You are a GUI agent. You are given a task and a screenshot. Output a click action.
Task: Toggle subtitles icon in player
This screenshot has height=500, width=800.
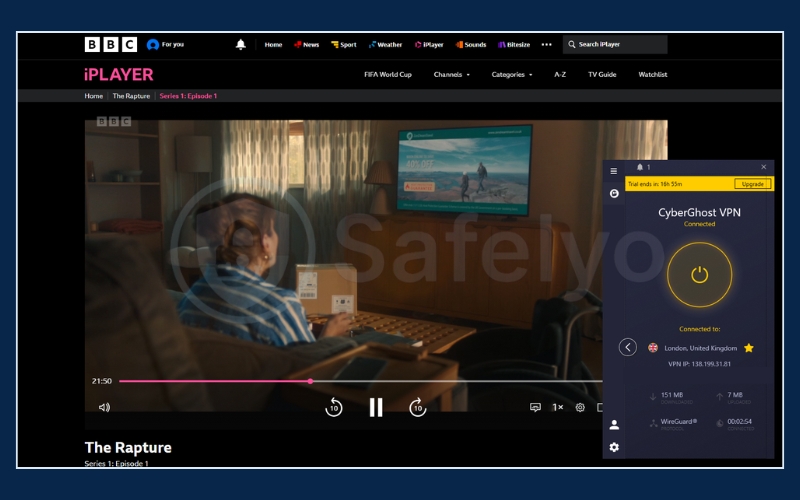click(x=535, y=407)
